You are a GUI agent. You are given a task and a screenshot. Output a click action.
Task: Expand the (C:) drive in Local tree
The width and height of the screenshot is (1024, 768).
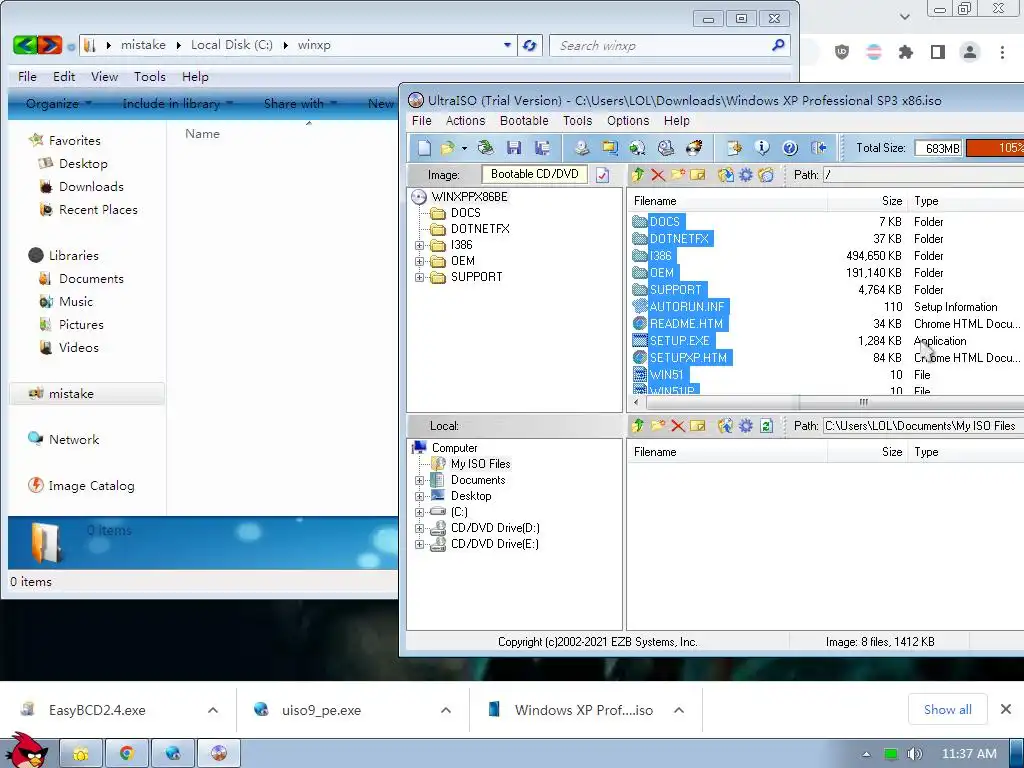(x=419, y=513)
